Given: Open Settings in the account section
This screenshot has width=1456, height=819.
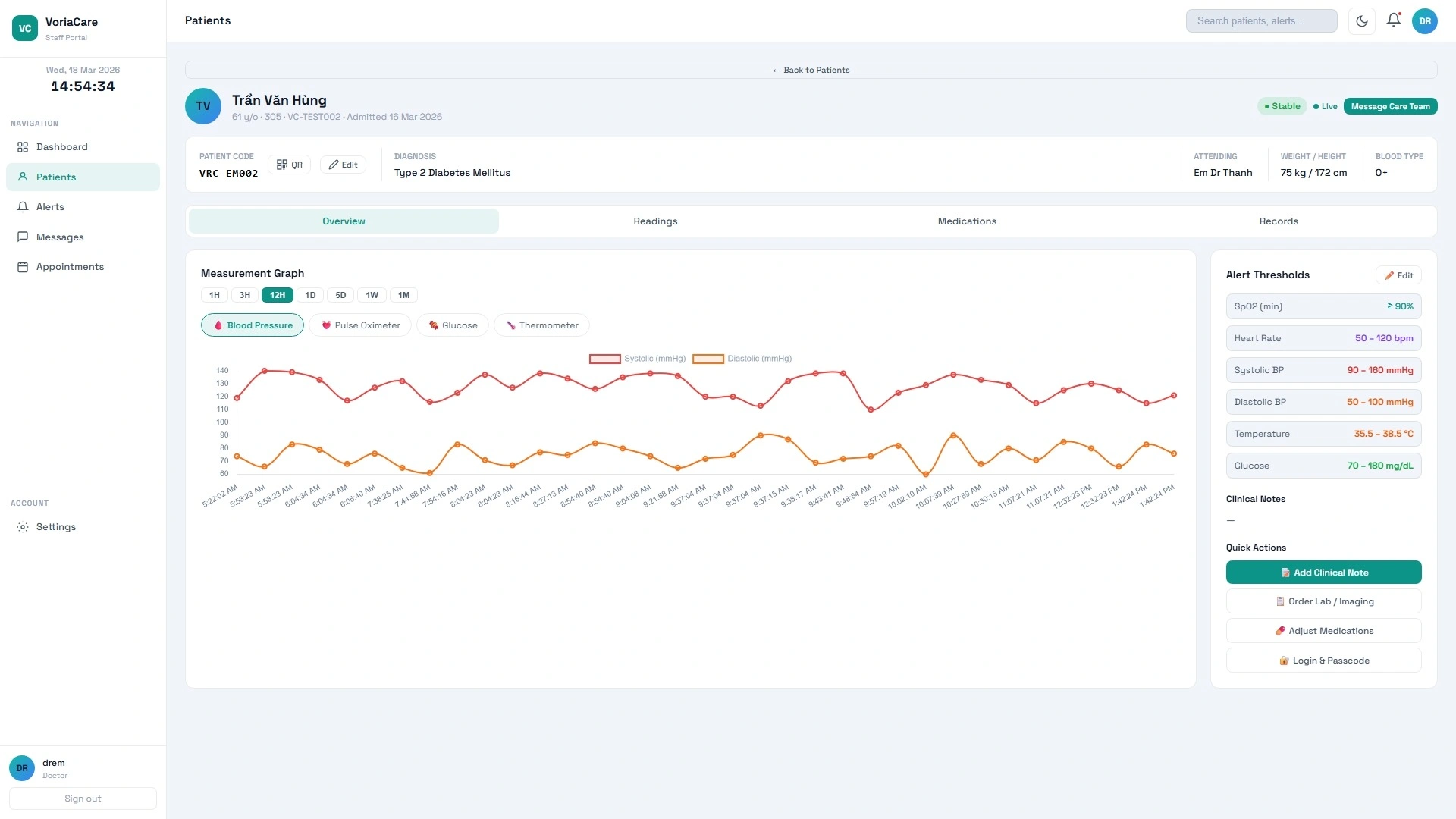Looking at the screenshot, I should point(57,526).
